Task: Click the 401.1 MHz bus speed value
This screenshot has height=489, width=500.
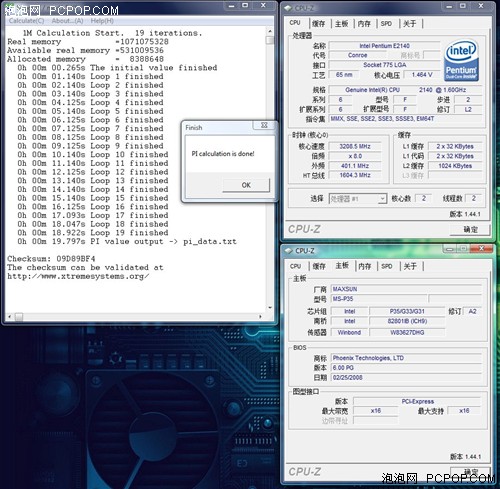Action: point(355,166)
